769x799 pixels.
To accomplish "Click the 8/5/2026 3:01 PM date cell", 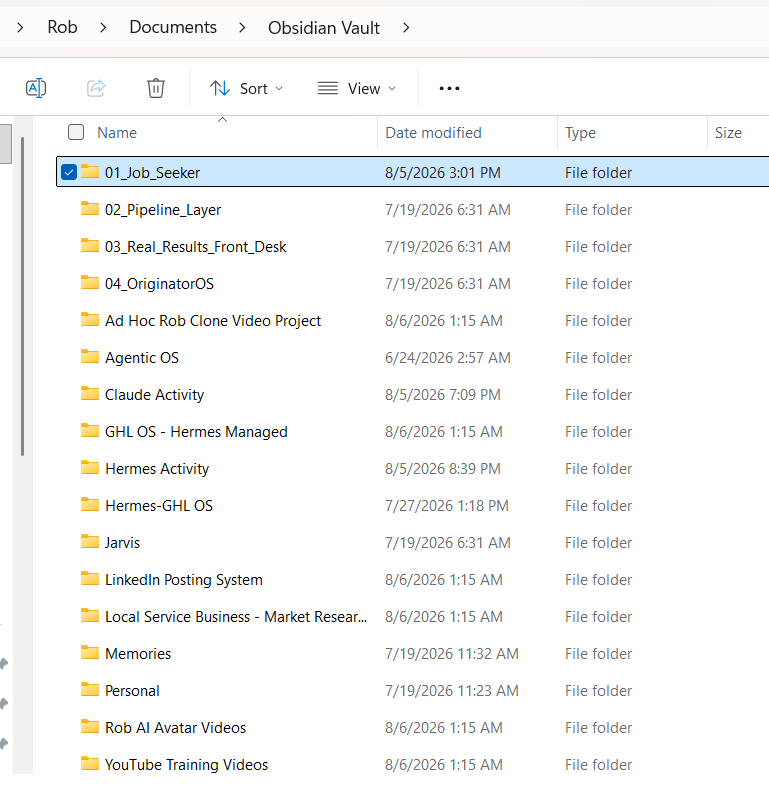I will (x=443, y=173).
